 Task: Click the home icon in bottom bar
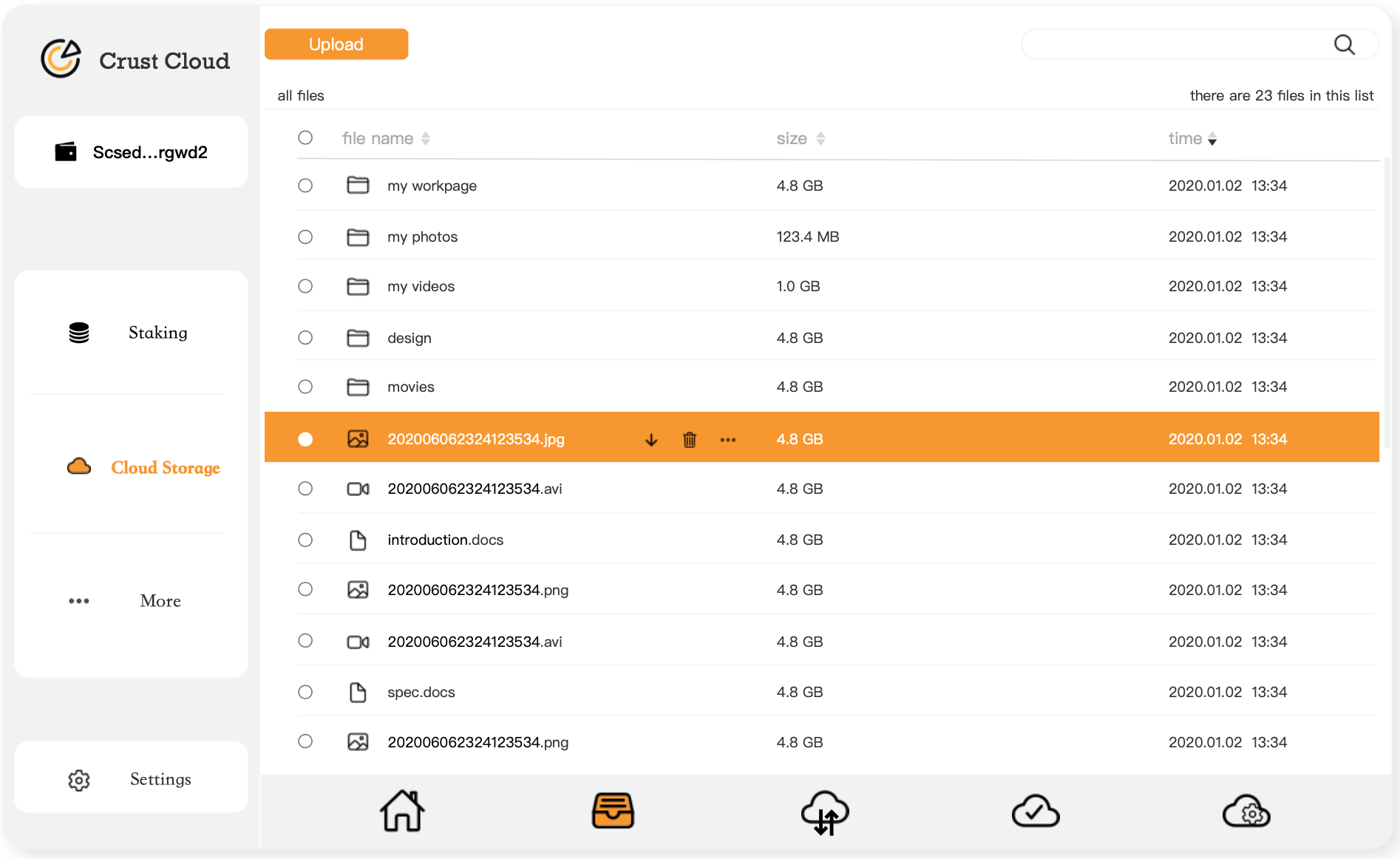[402, 811]
